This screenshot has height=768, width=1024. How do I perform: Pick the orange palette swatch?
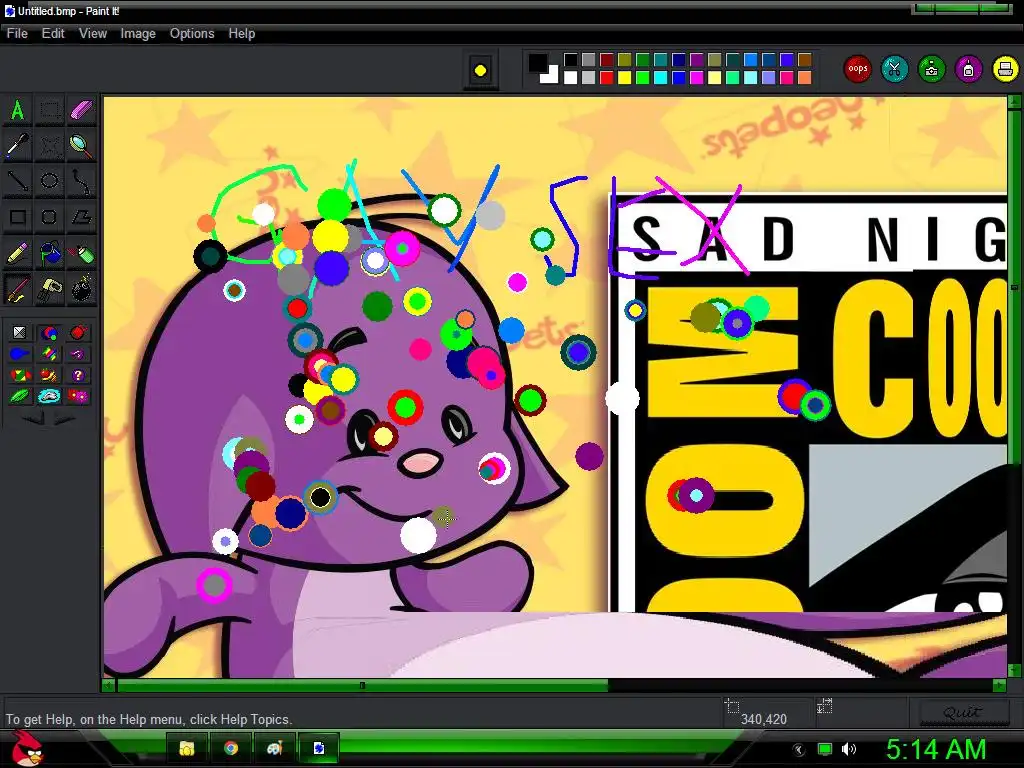805,78
